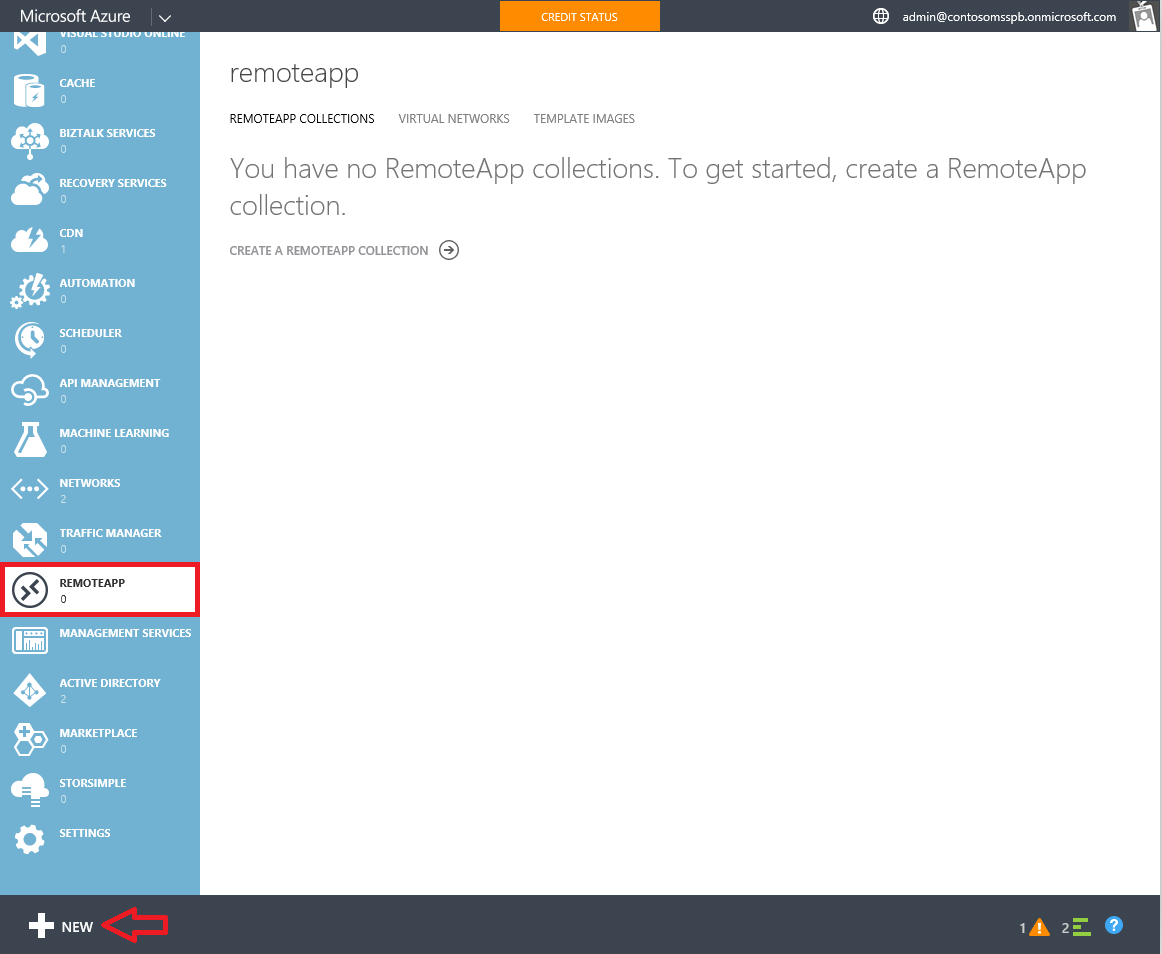
Task: Select SCHEDULER label in sidebar
Action: [90, 333]
